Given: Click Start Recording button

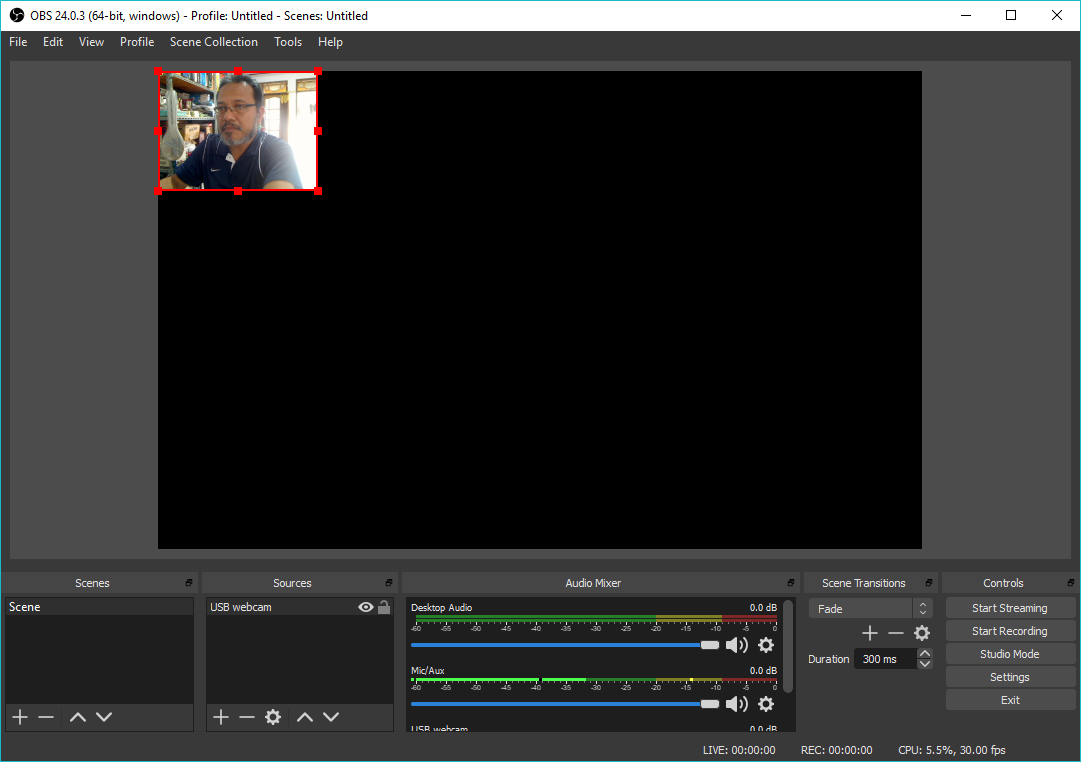Looking at the screenshot, I should (x=1010, y=631).
